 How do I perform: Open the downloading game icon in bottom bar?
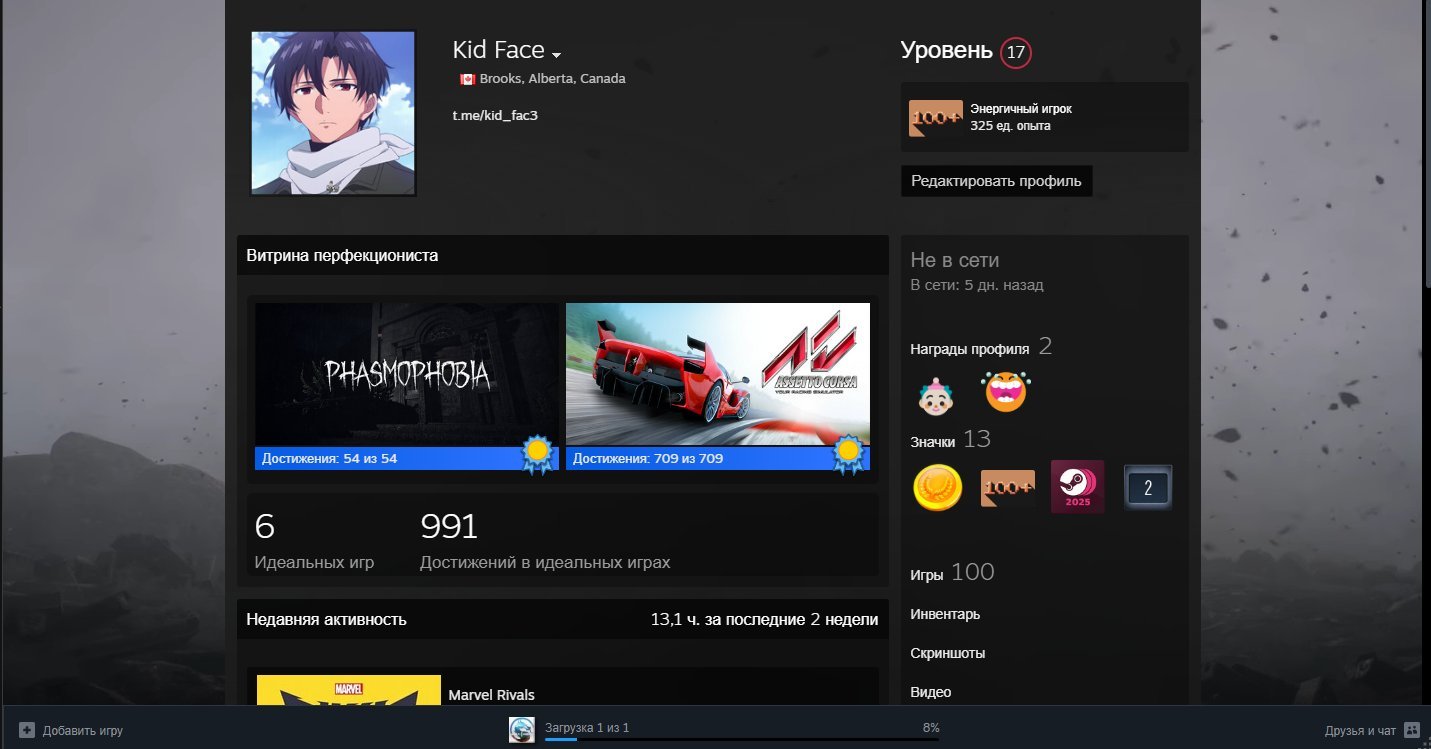(x=521, y=730)
